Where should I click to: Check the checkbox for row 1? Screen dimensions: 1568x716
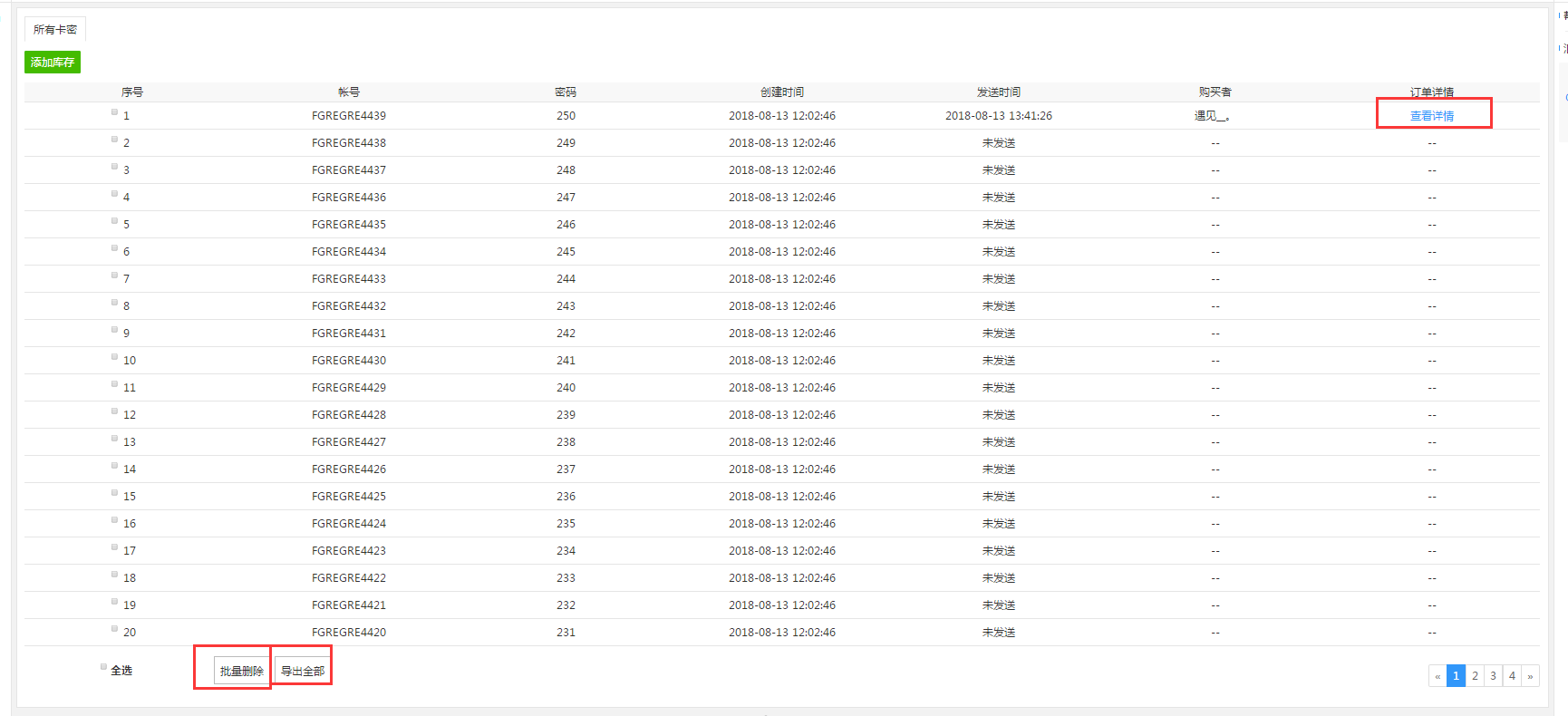point(115,112)
